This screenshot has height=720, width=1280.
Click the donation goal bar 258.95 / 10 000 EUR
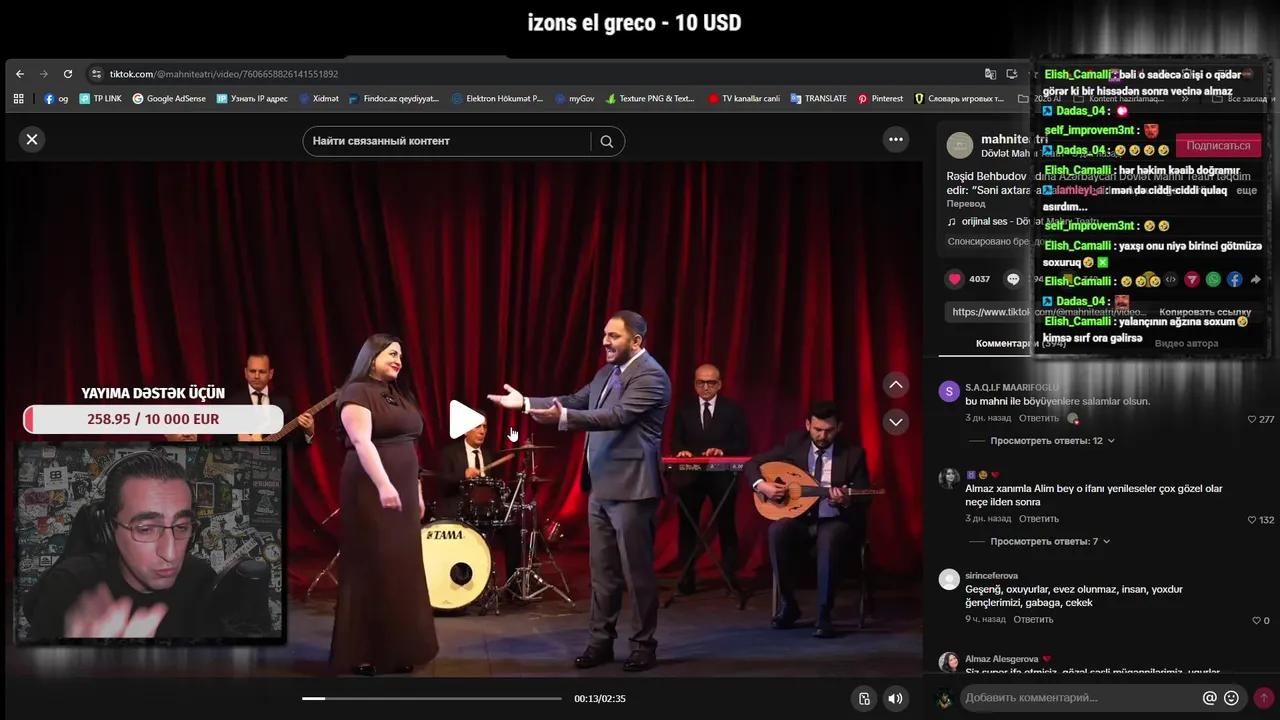click(153, 419)
